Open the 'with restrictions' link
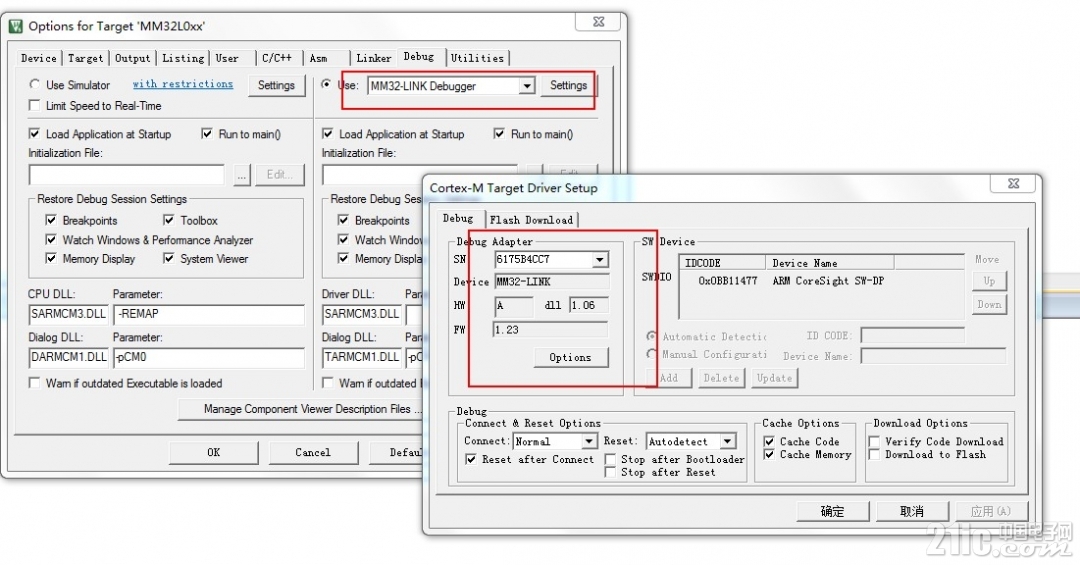 [183, 83]
